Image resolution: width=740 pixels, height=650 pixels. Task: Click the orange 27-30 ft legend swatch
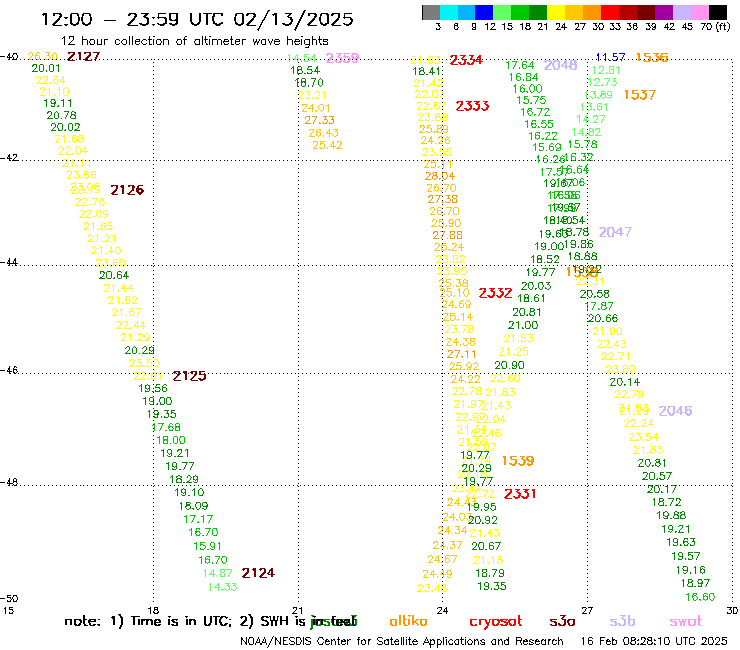click(x=592, y=12)
